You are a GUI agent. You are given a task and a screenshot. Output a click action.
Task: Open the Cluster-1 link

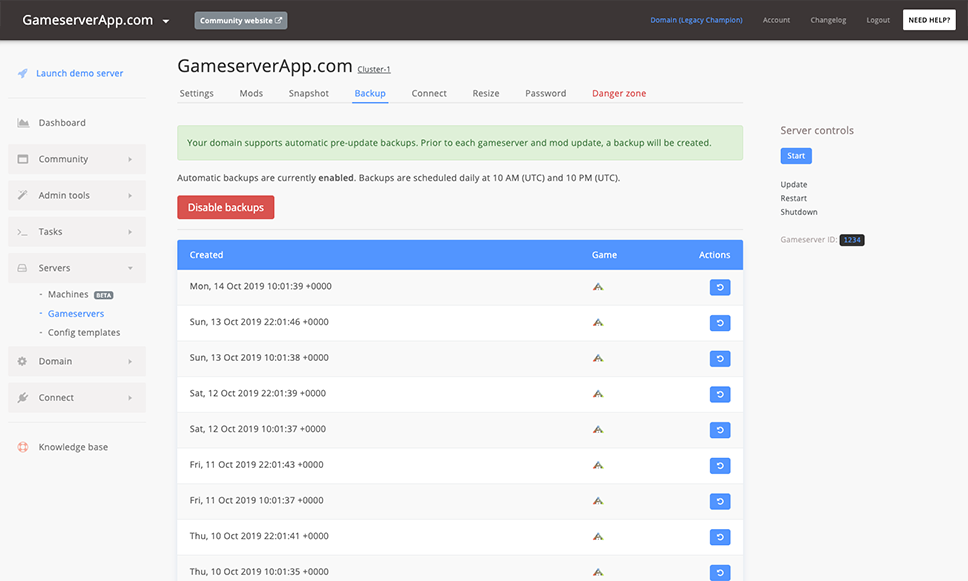[374, 69]
